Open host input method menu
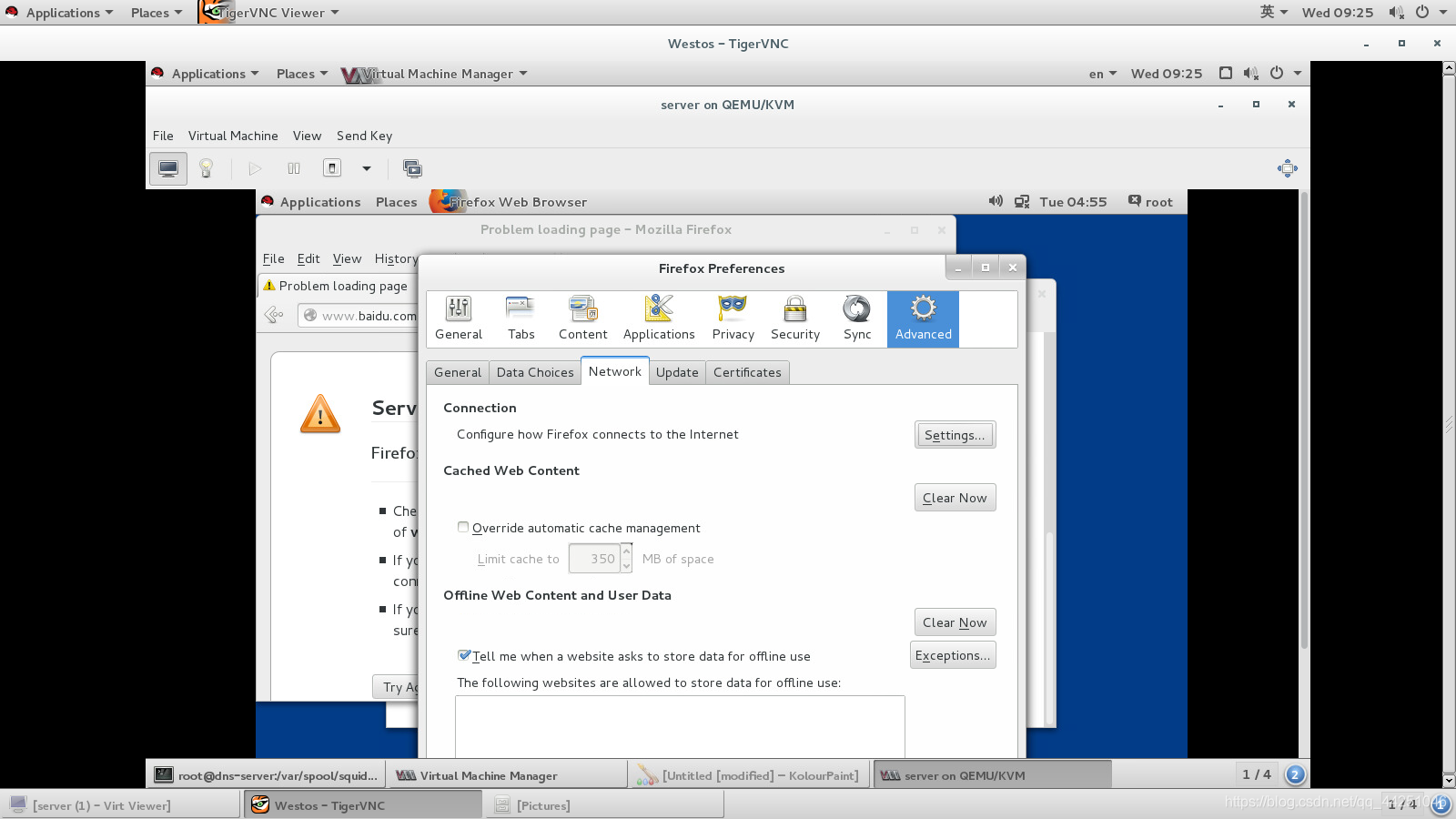1456x819 pixels. pyautogui.click(x=1273, y=12)
